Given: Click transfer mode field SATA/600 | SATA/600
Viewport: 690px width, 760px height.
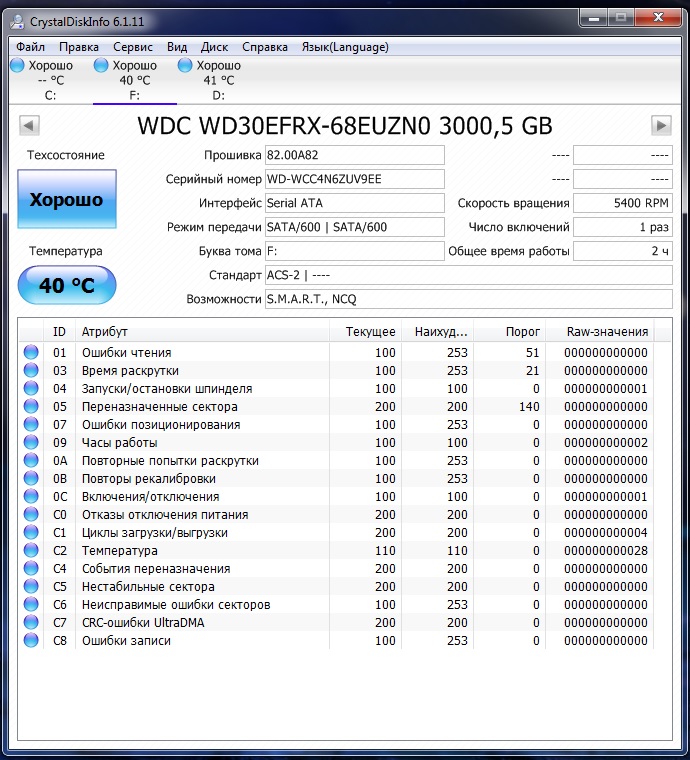Looking at the screenshot, I should tap(355, 227).
